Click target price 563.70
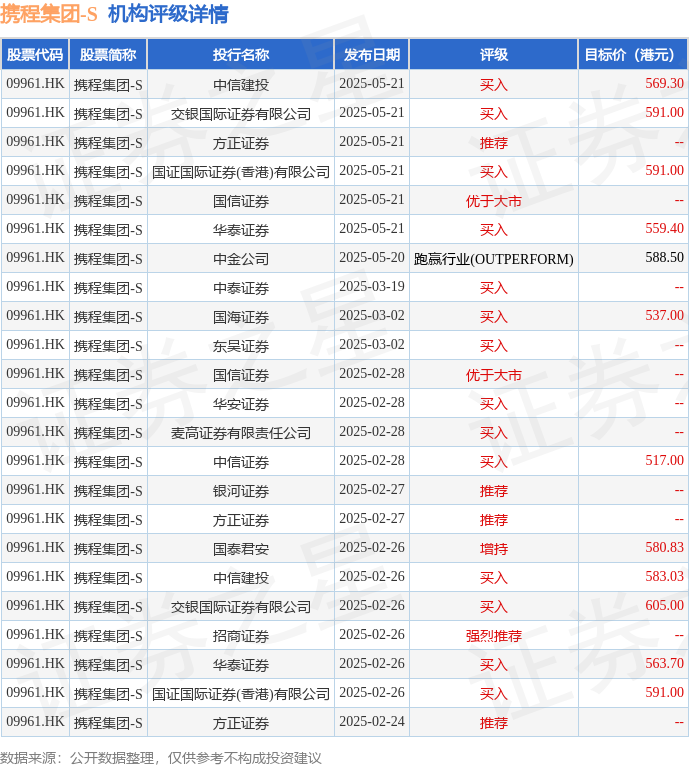The image size is (689, 767). click(x=664, y=663)
